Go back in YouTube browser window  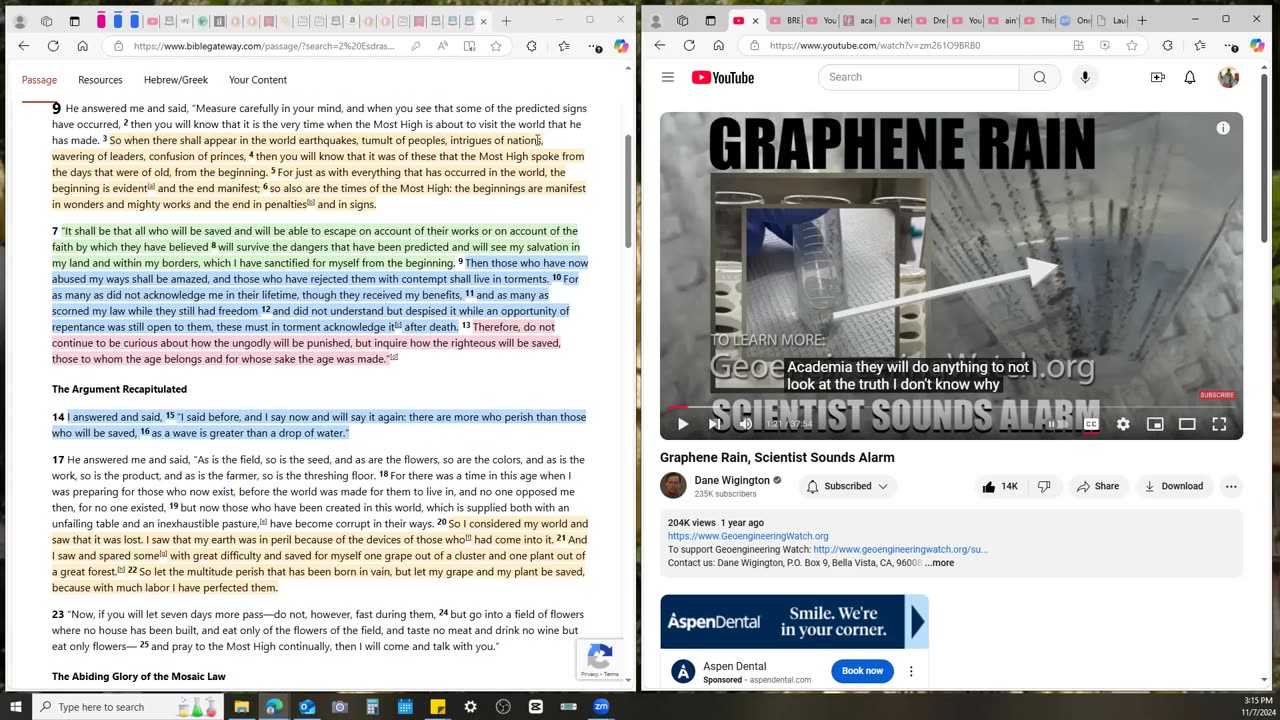point(660,45)
